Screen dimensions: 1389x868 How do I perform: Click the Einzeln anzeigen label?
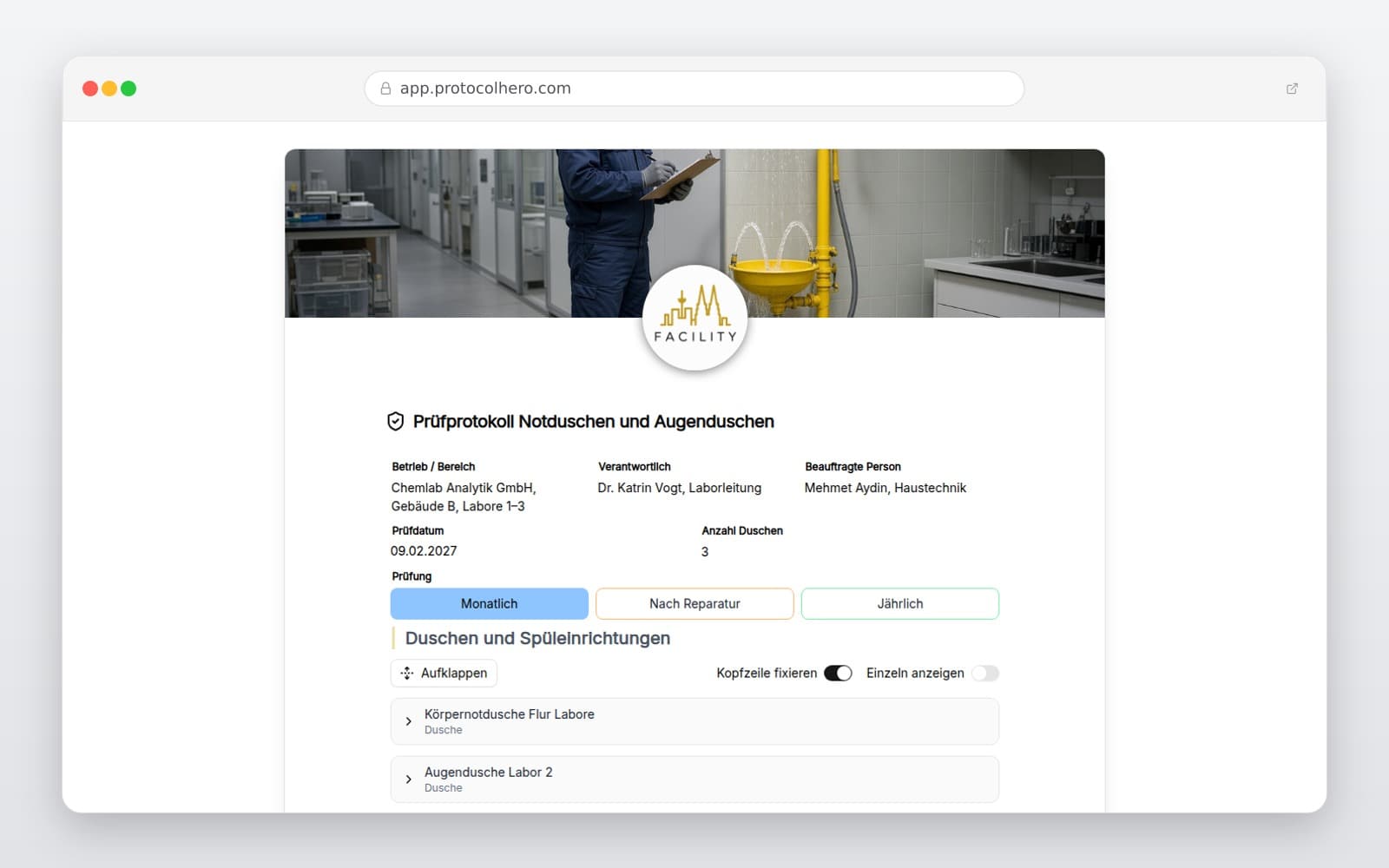coord(915,673)
